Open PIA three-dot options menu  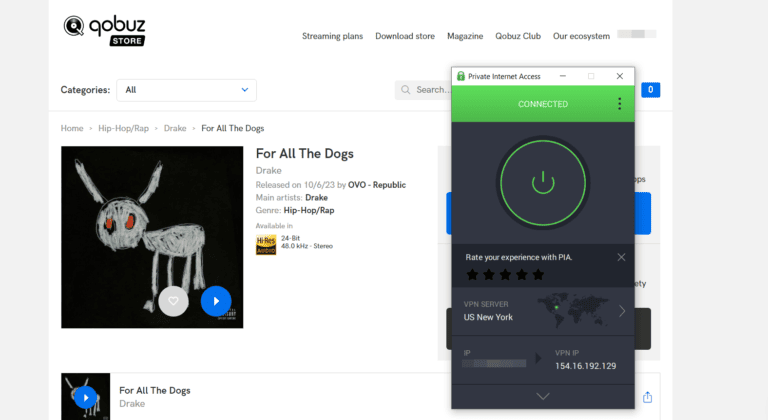(620, 104)
